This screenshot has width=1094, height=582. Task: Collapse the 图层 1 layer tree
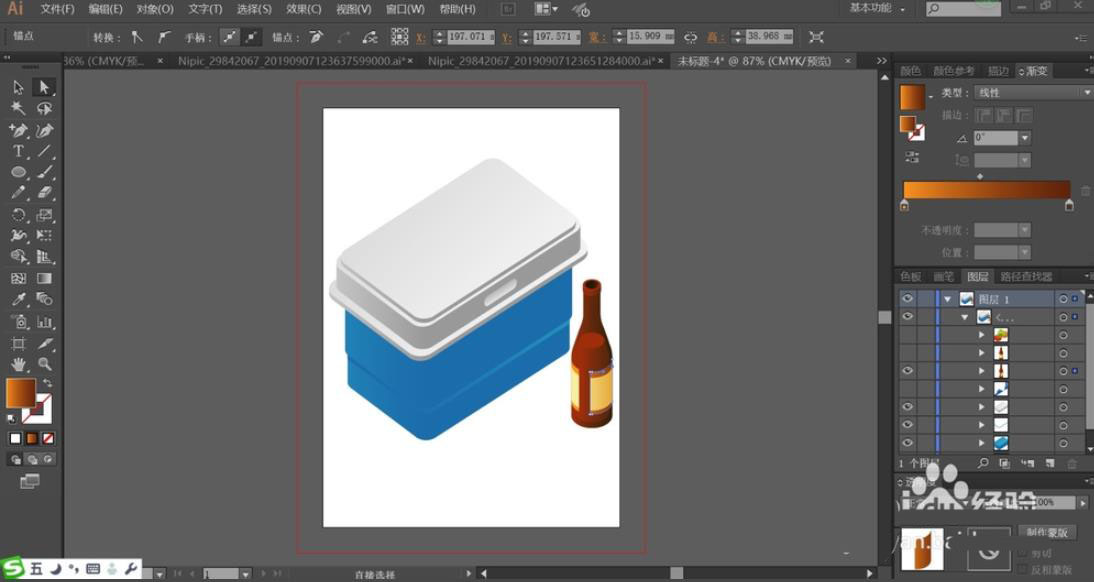point(947,299)
